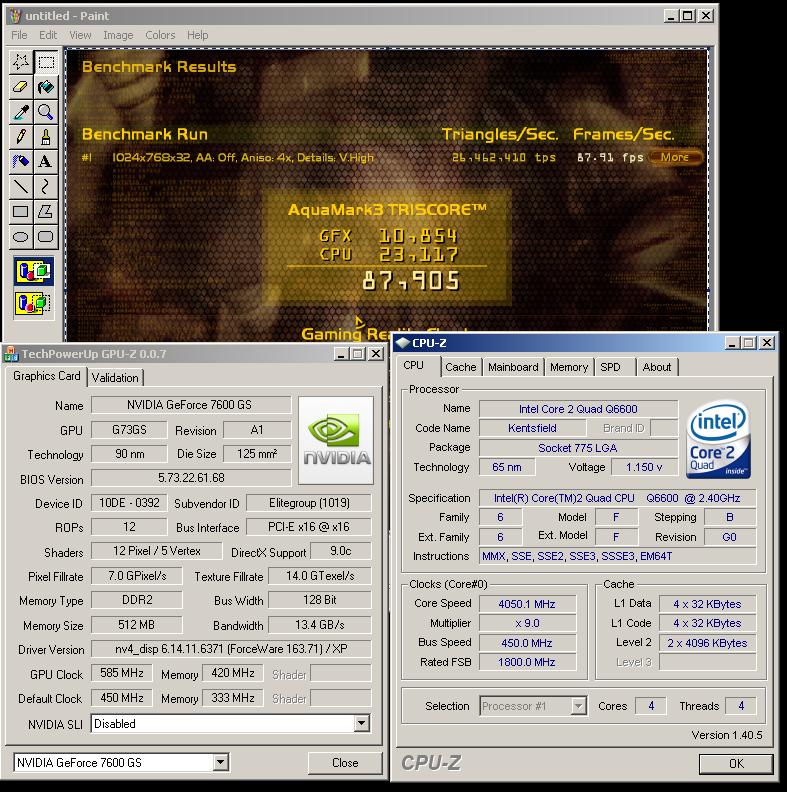Click the Bus Interface value PCI-E x16 @ x16
This screenshot has width=787, height=792.
(x=309, y=527)
